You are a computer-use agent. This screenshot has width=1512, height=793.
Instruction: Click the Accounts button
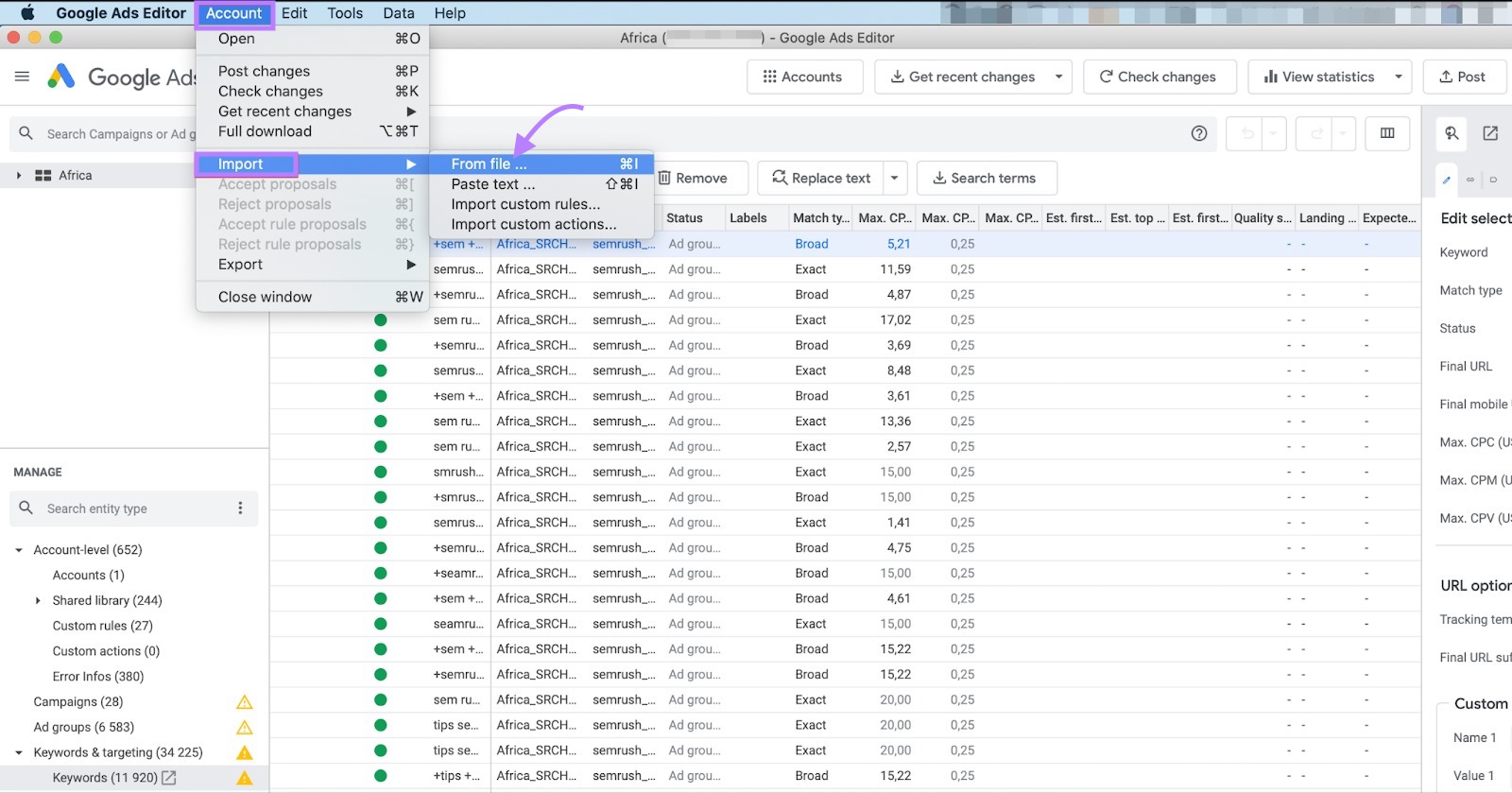pyautogui.click(x=805, y=77)
